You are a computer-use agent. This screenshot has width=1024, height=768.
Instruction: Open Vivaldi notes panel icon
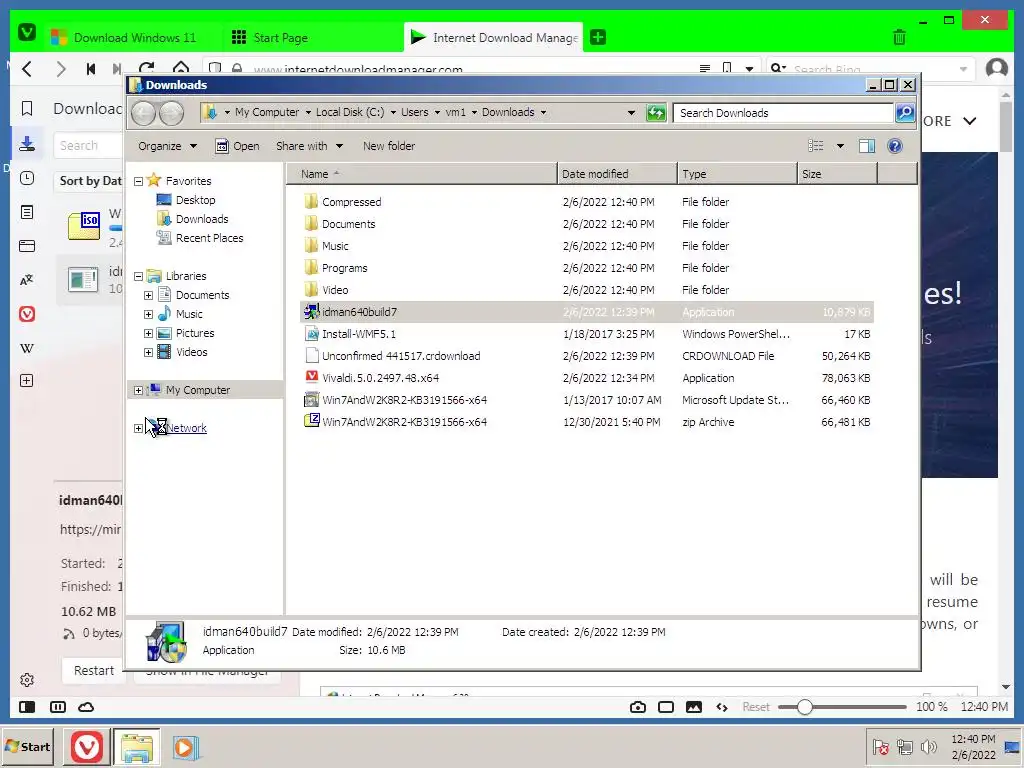pyautogui.click(x=27, y=212)
